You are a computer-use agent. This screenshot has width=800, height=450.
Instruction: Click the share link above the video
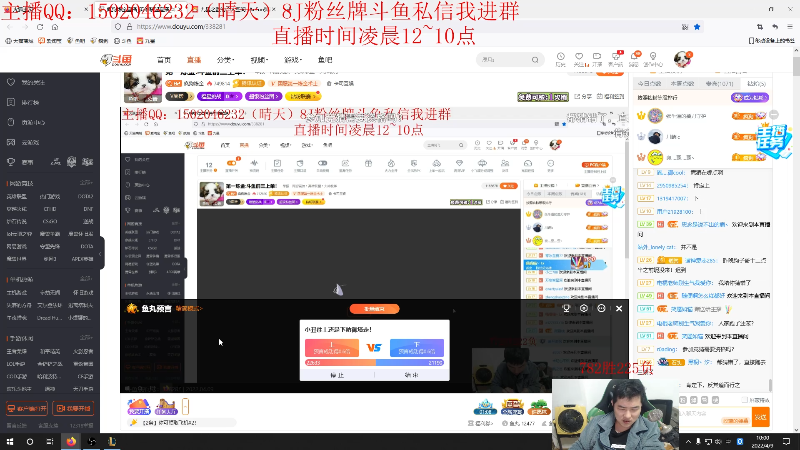pos(583,96)
